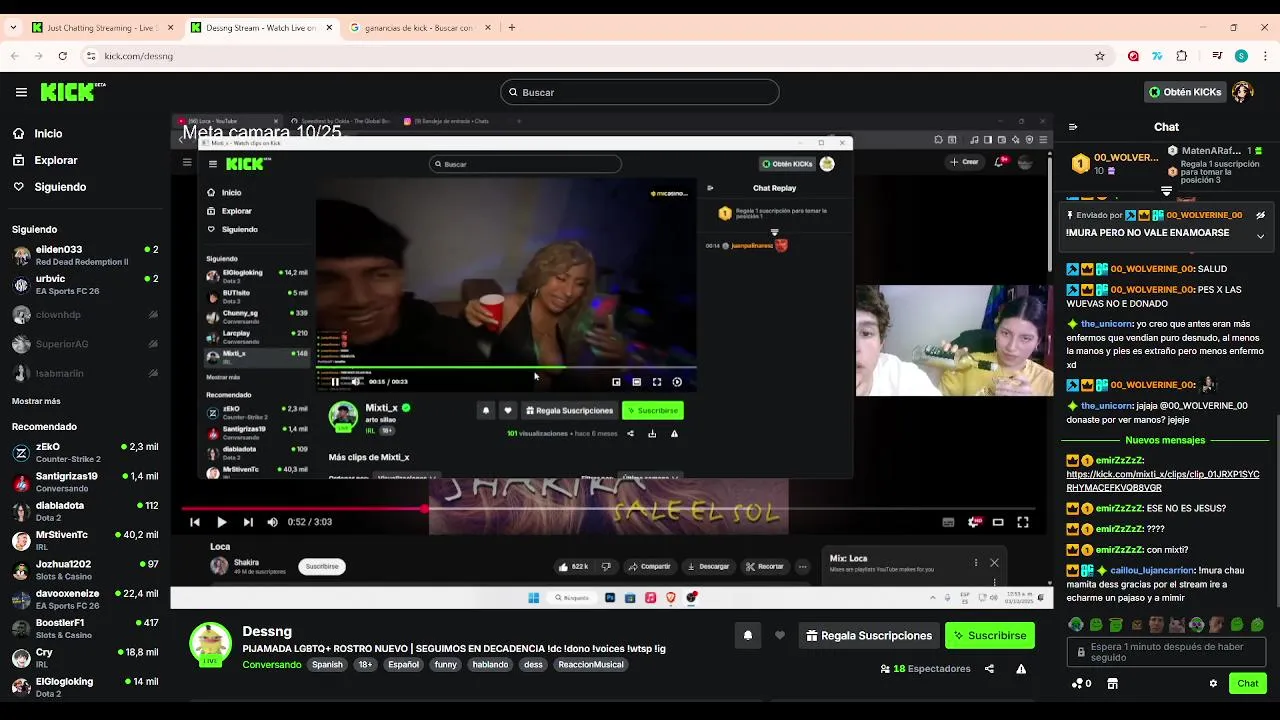Open the chat user 00_WOLVERINE_00 saying SALUD
Viewport: 1280px width, 720px height.
[1152, 269]
